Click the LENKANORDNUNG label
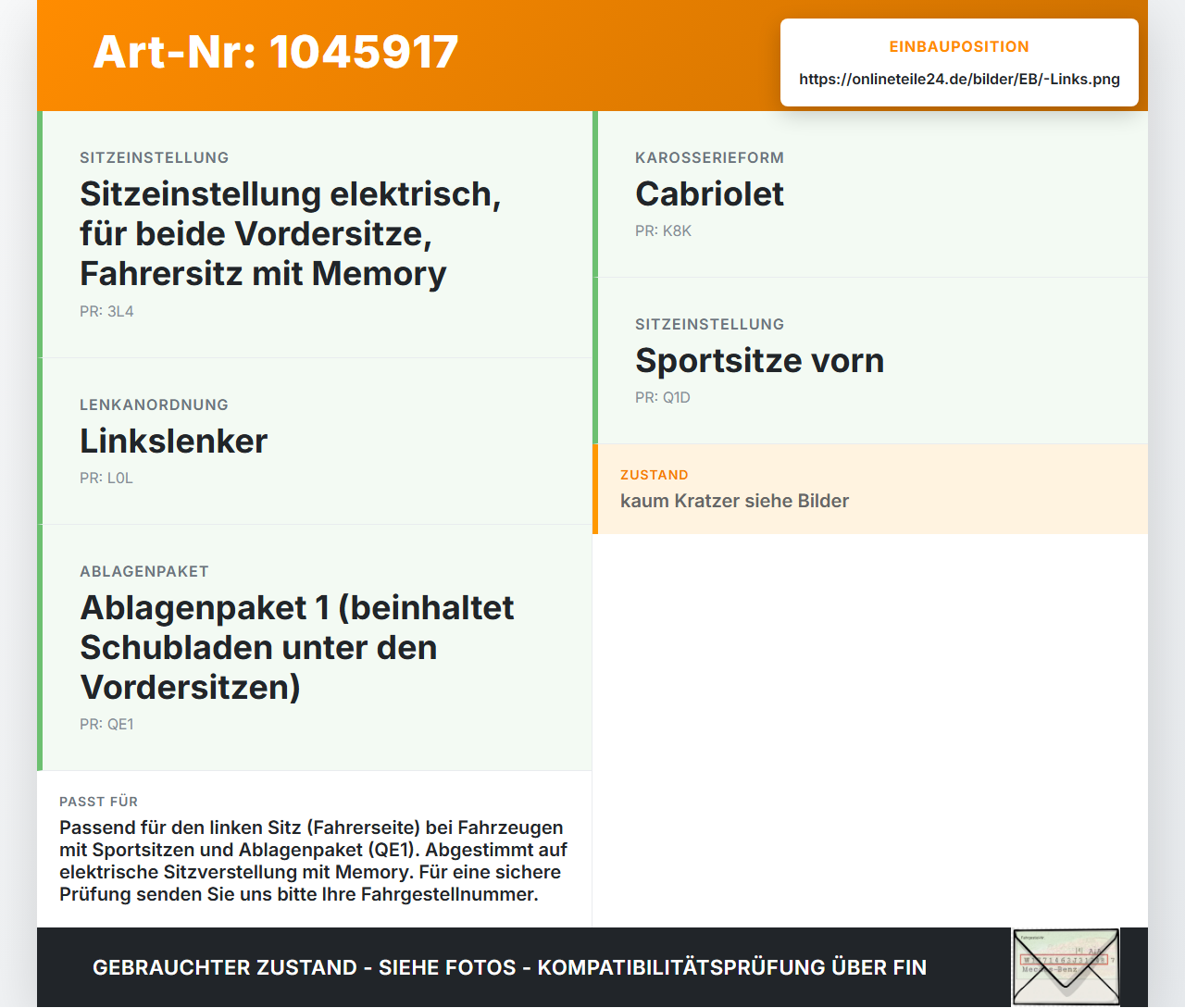This screenshot has height=1008, width=1185. pyautogui.click(x=154, y=404)
